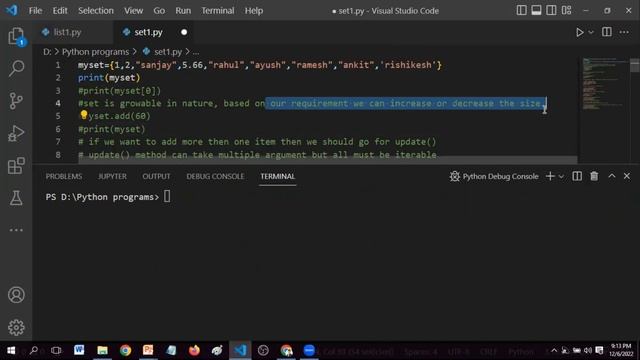Screen dimensions: 640x360
Task: Create new terminal with plus button
Action: click(x=550, y=176)
